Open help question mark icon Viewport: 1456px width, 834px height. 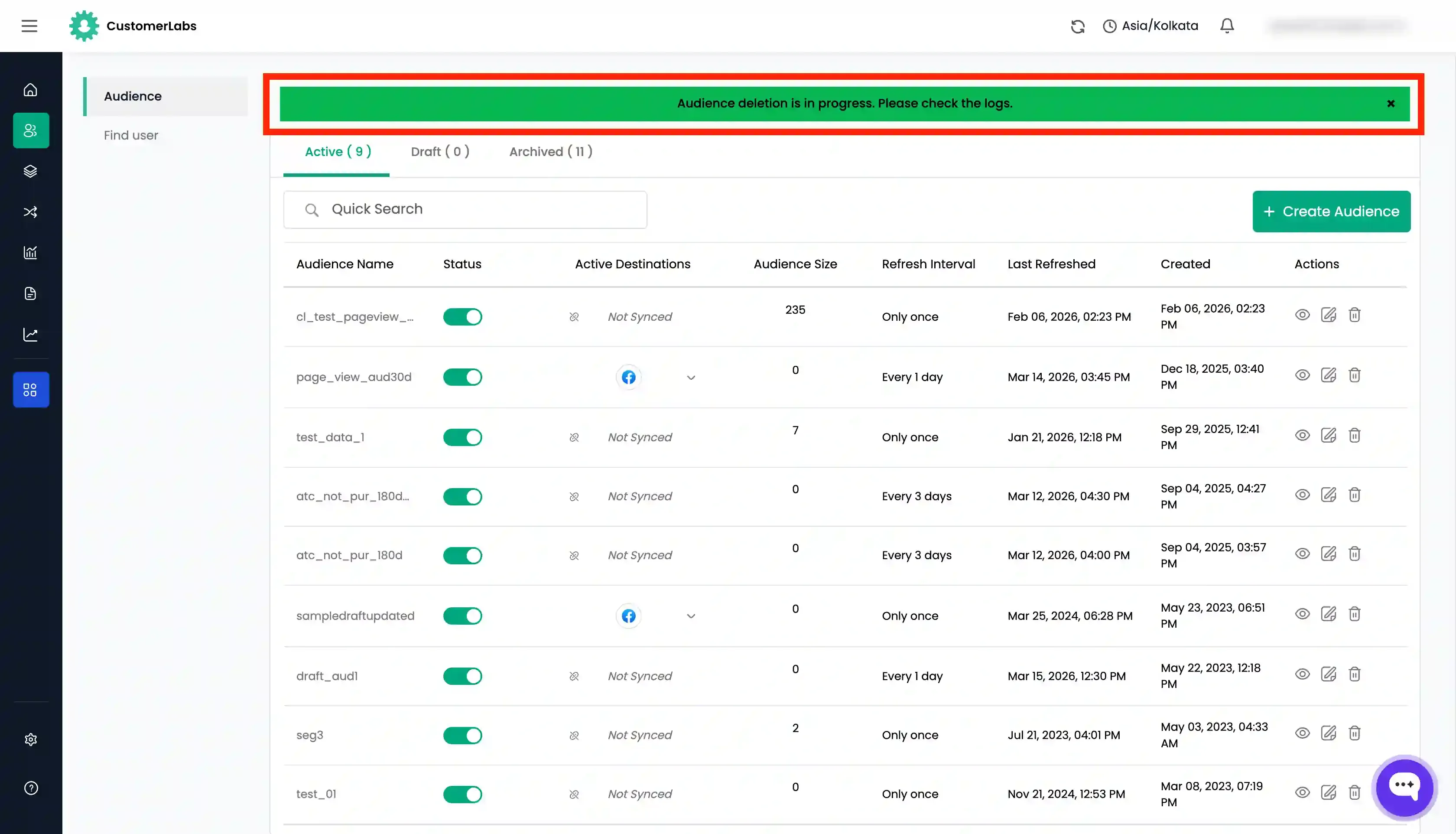(31, 788)
